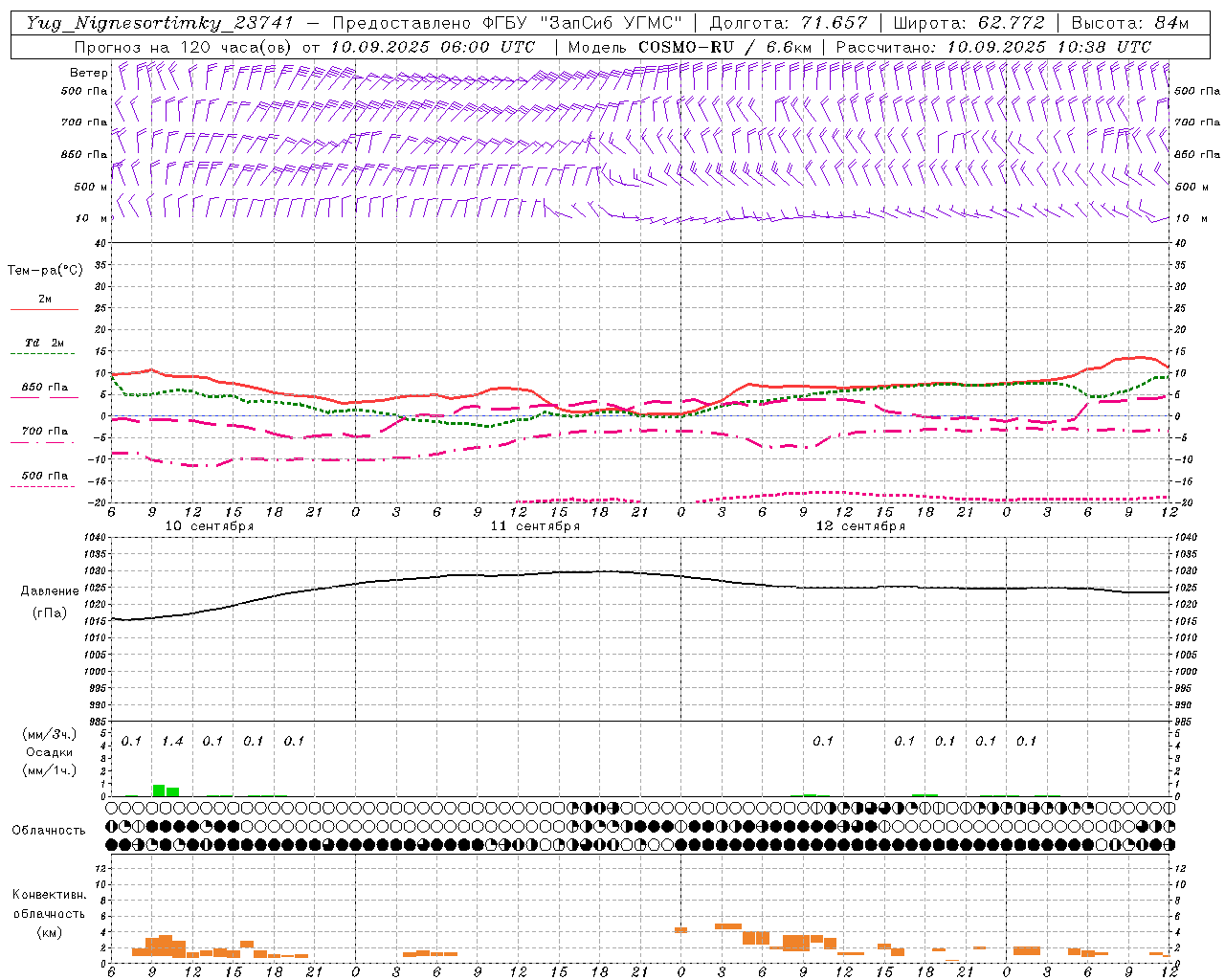
Task: Click the 'Td 2м' dew point legend entry
Action: pos(45,343)
